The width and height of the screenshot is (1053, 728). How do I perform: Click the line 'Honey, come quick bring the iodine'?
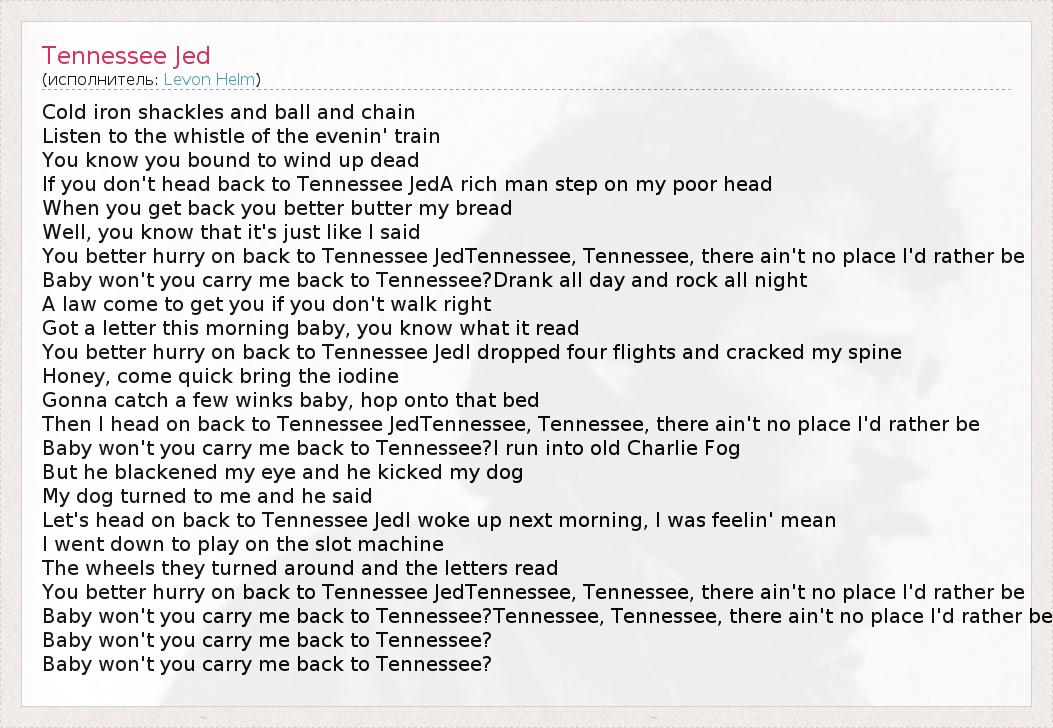pos(220,376)
